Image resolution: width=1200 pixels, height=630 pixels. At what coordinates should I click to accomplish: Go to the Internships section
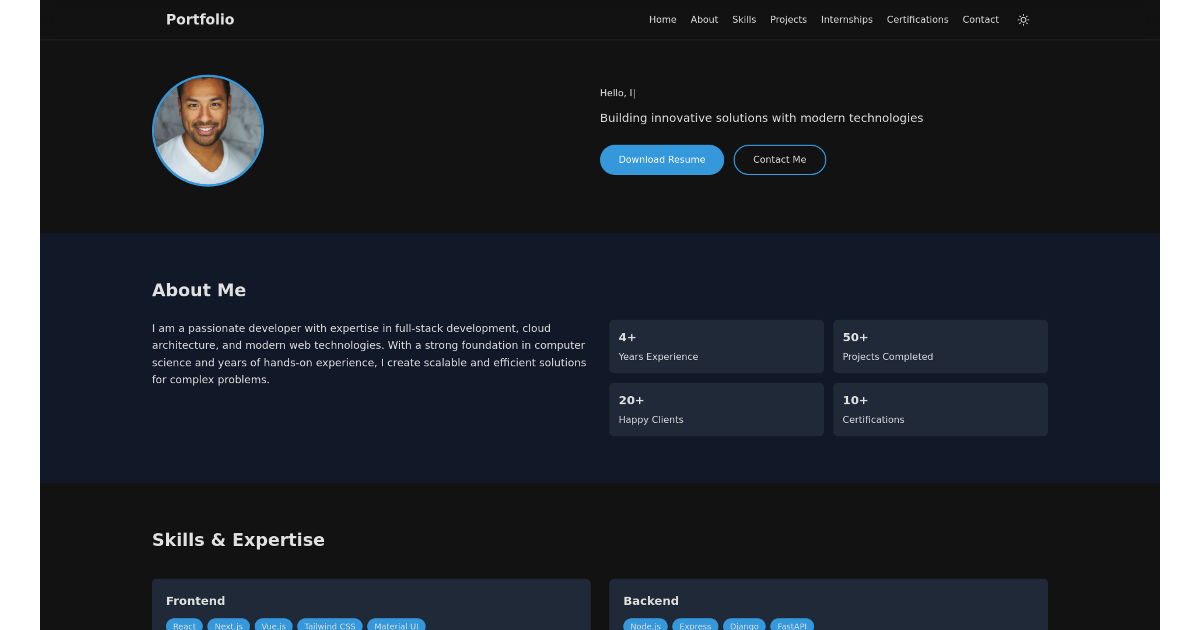846,19
